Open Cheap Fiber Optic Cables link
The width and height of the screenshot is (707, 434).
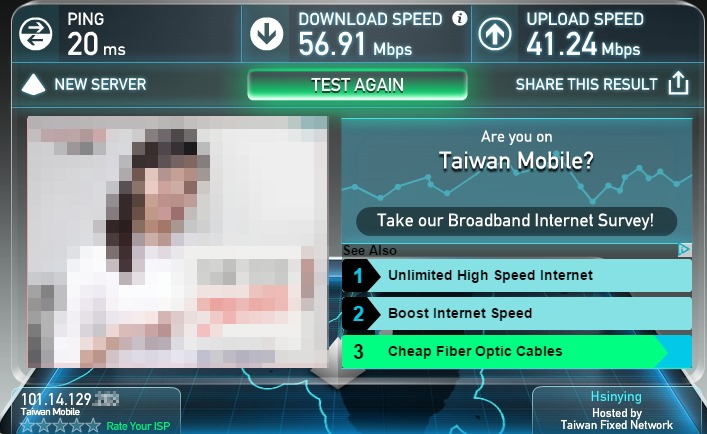point(517,352)
